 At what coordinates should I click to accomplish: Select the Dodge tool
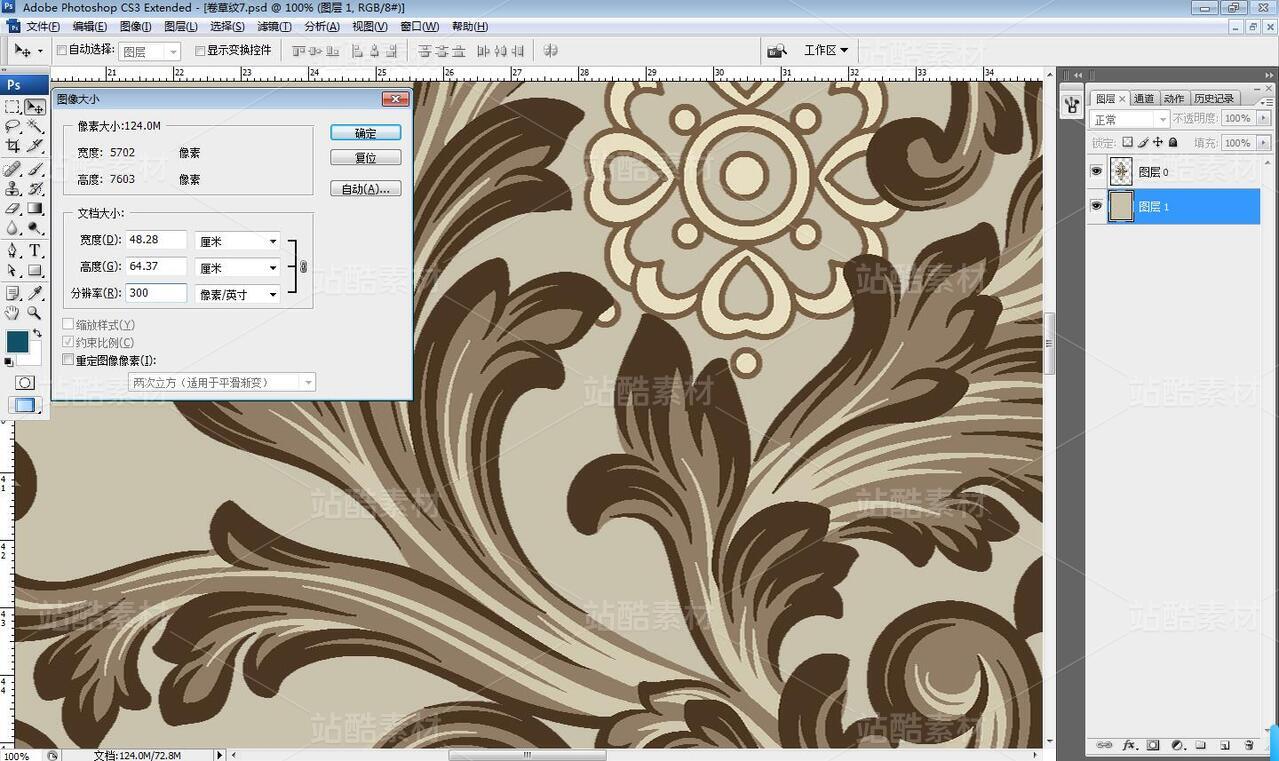(35, 228)
